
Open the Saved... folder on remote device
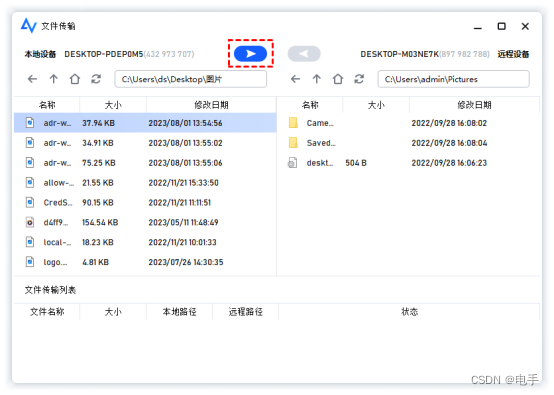point(408,143)
